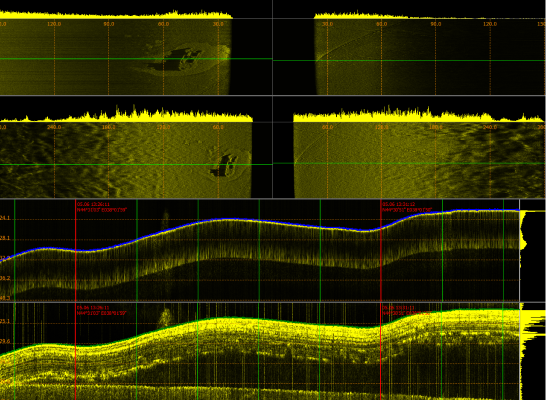This screenshot has height=400, width=546.
Task: Click the water-column target in the sub-bottom profile
Action: [x=165, y=317]
